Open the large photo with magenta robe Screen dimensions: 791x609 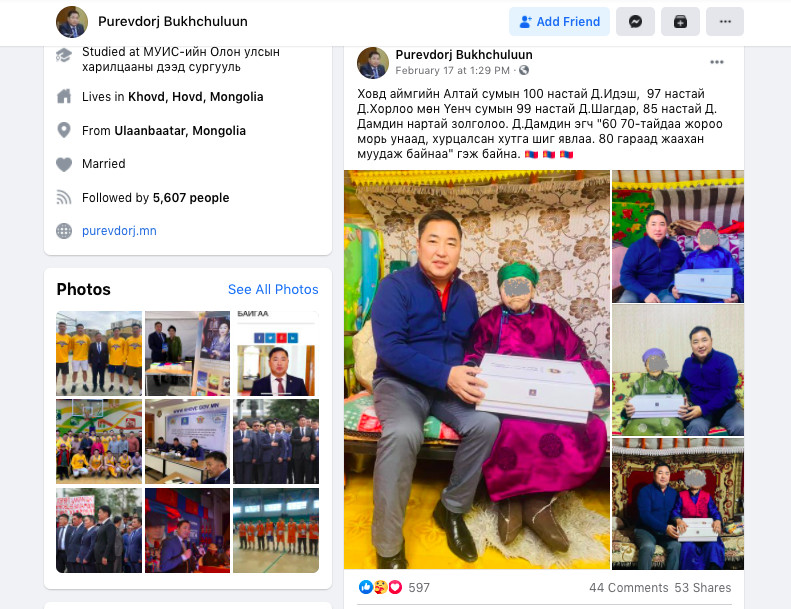477,370
